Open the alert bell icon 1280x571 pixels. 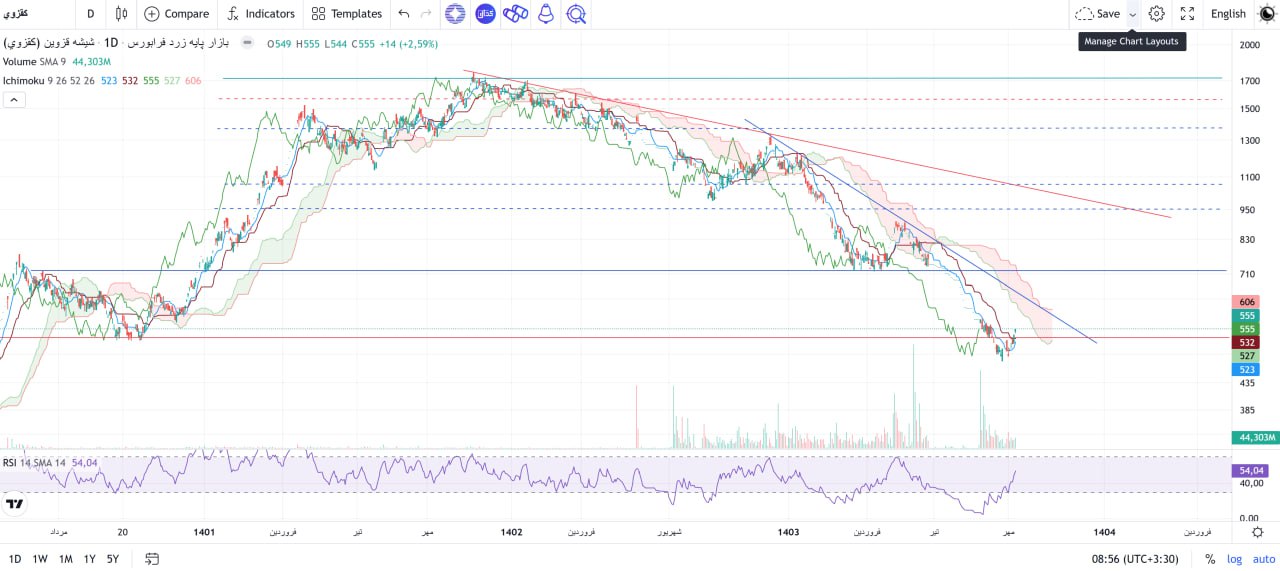click(x=545, y=14)
